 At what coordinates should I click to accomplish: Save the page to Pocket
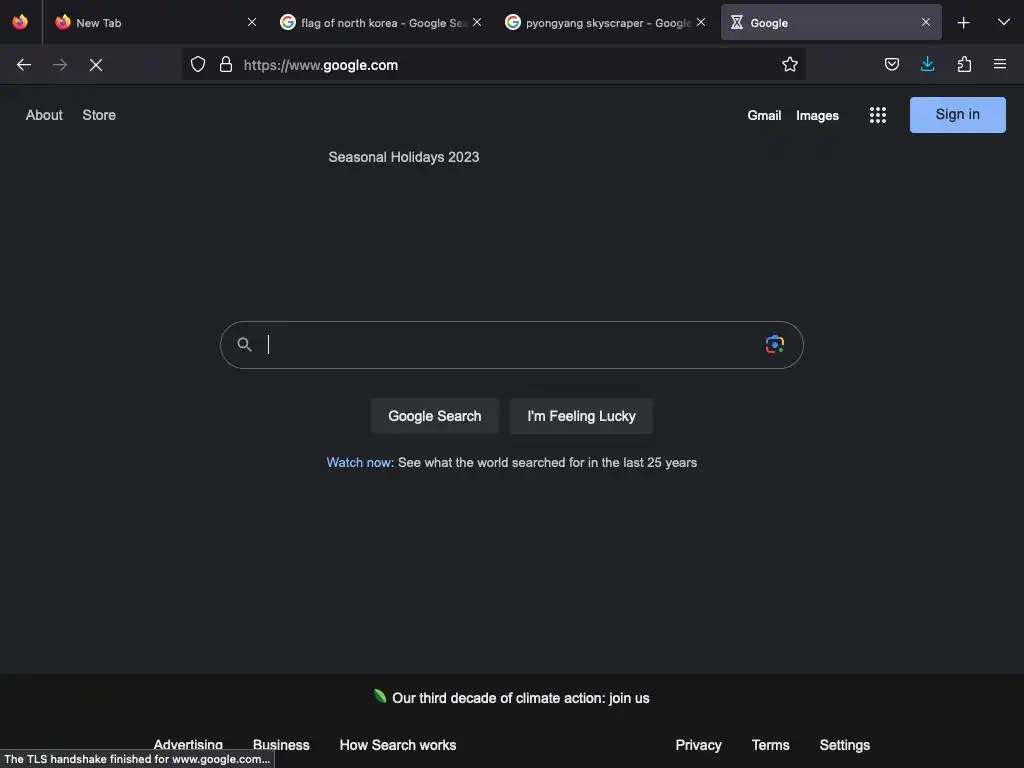point(891,64)
